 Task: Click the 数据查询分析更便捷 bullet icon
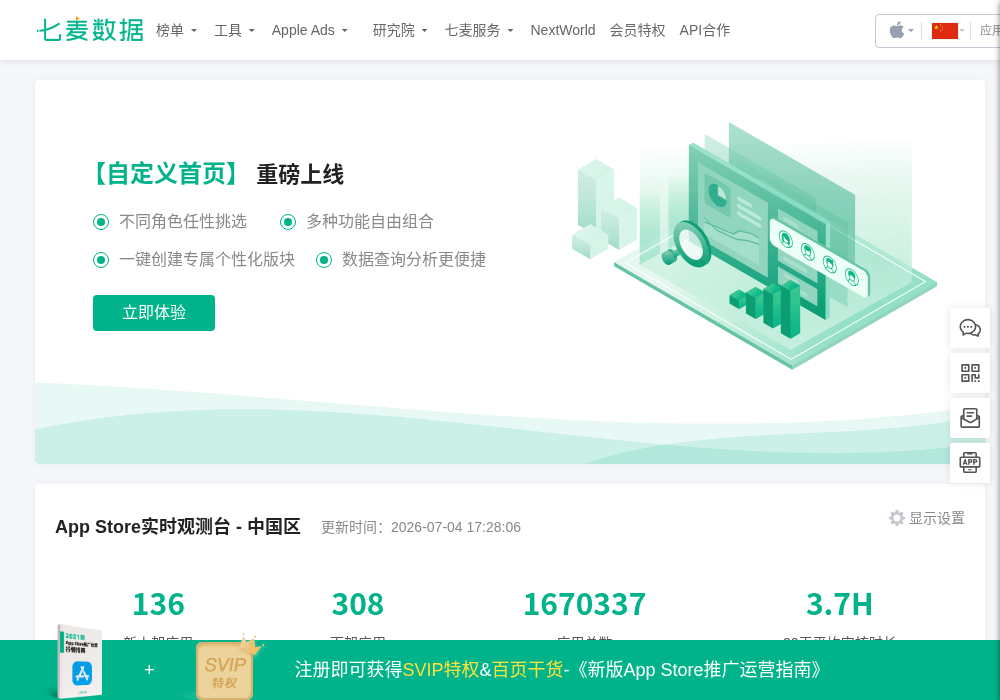[x=324, y=260]
